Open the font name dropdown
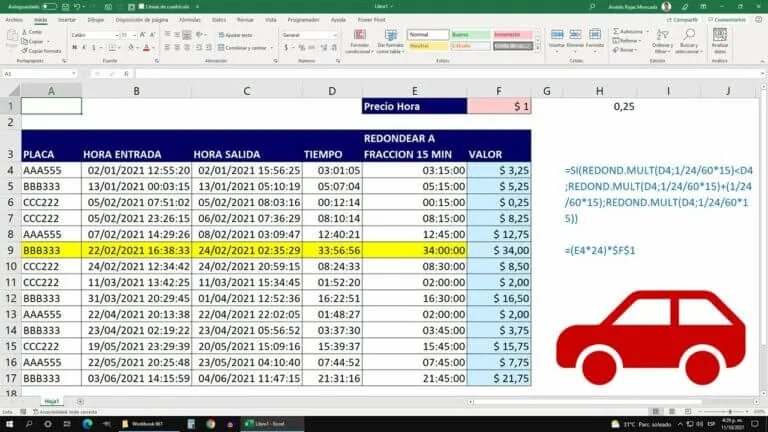This screenshot has height=432, width=768. 117,35
